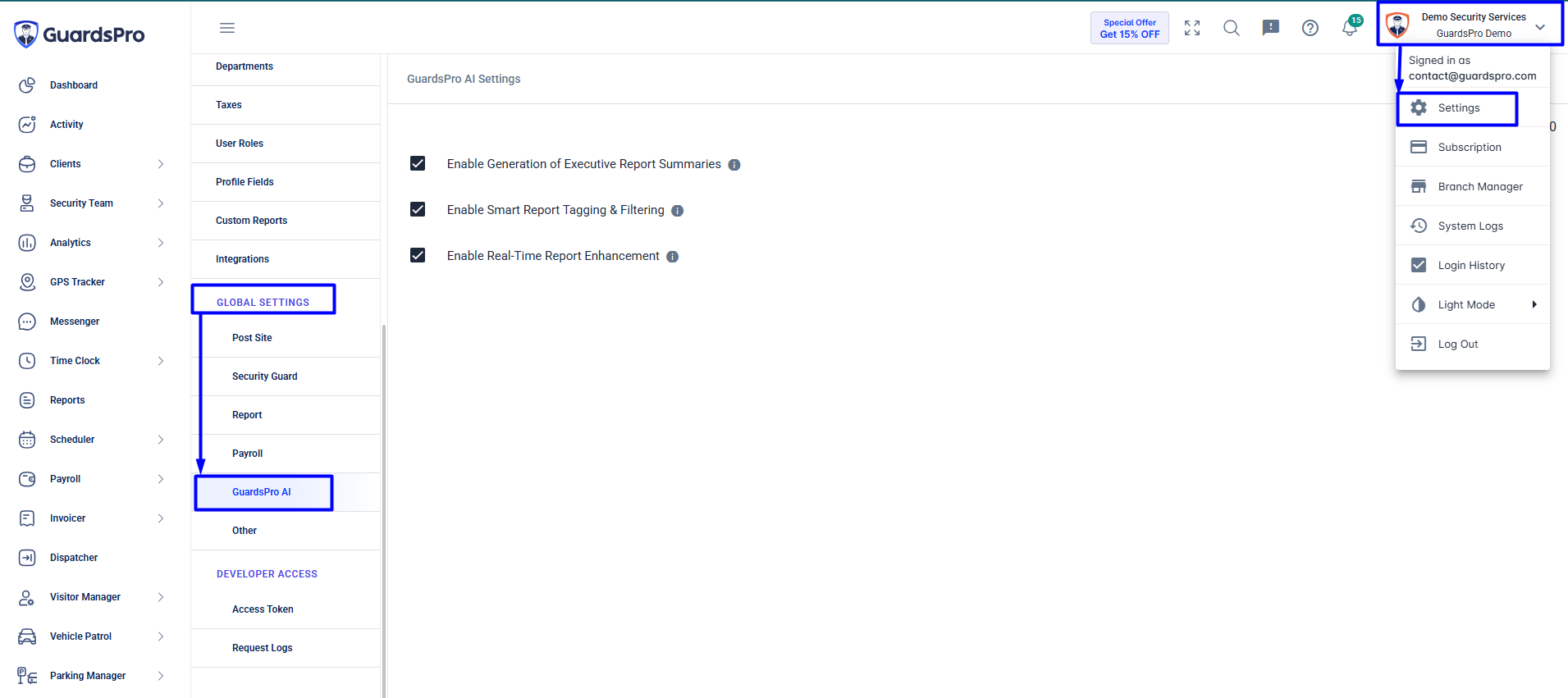Click the hamburger menu icon
The height and width of the screenshot is (698, 1568).
(227, 28)
